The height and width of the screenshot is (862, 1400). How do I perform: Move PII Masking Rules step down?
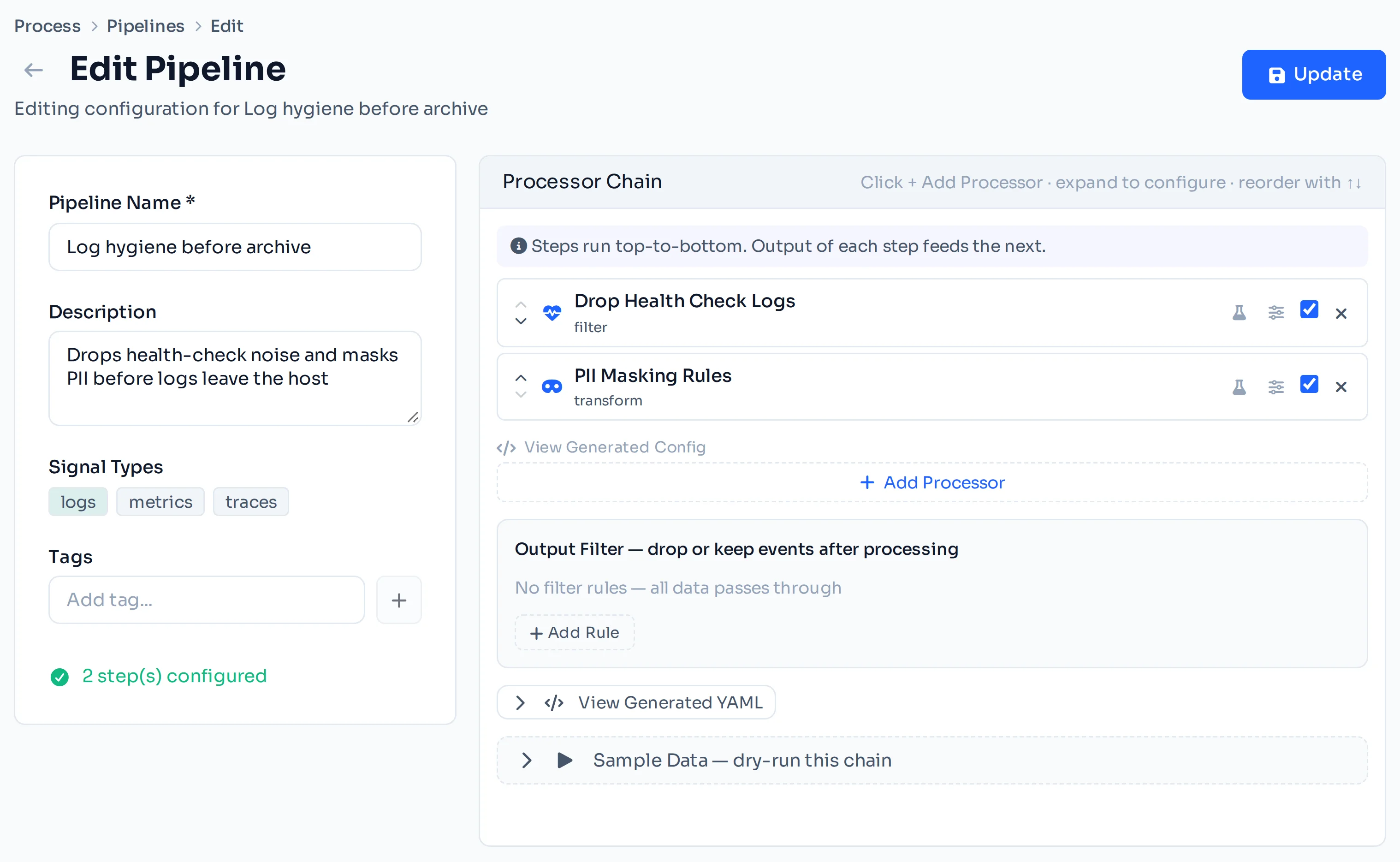tap(521, 394)
